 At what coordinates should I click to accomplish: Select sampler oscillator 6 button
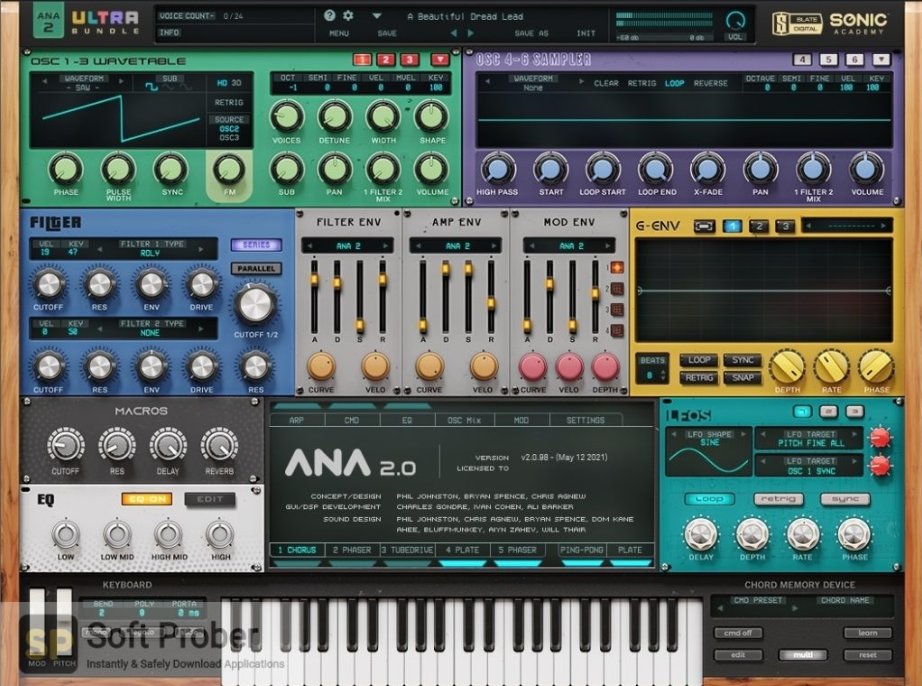coord(854,59)
